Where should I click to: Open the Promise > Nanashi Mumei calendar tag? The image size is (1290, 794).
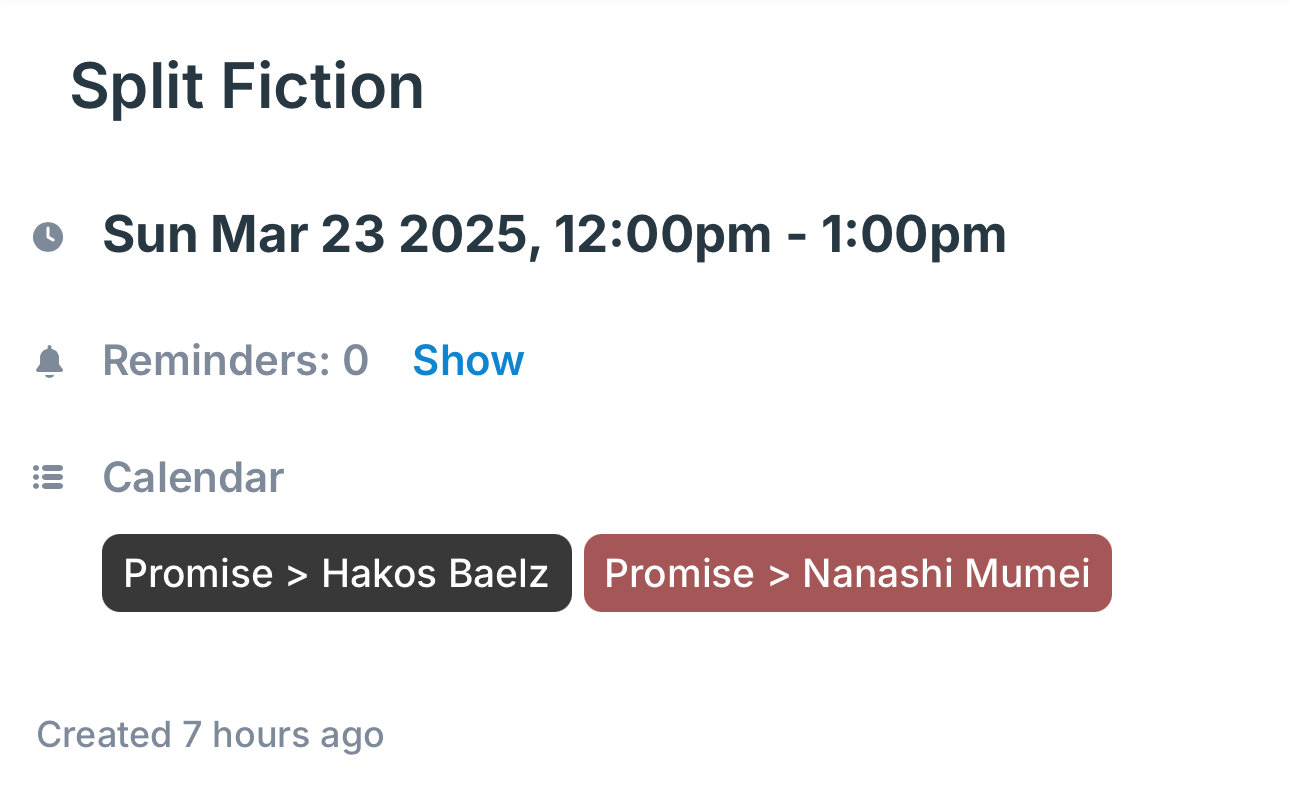848,573
